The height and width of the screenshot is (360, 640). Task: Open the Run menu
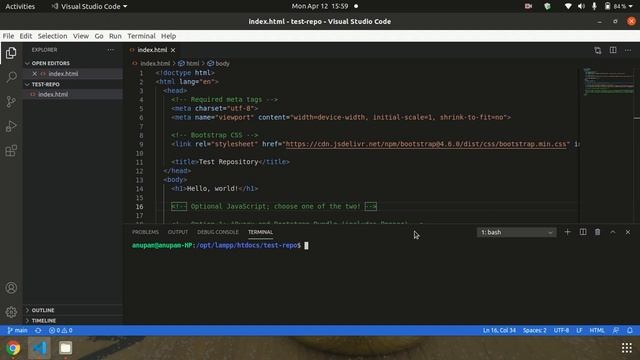tap(115, 36)
